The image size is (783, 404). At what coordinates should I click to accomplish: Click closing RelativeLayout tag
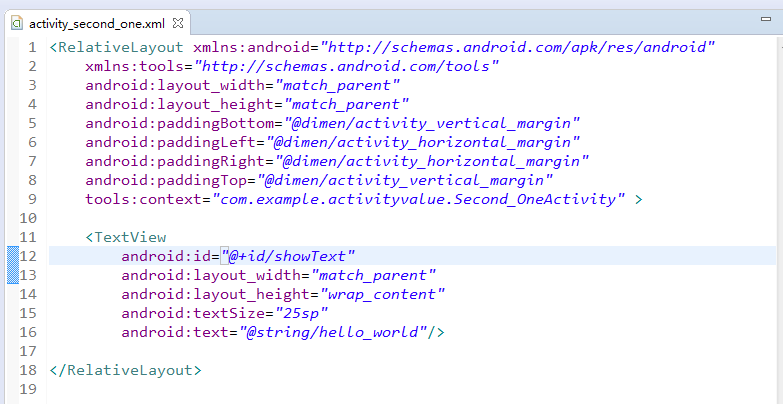point(126,370)
